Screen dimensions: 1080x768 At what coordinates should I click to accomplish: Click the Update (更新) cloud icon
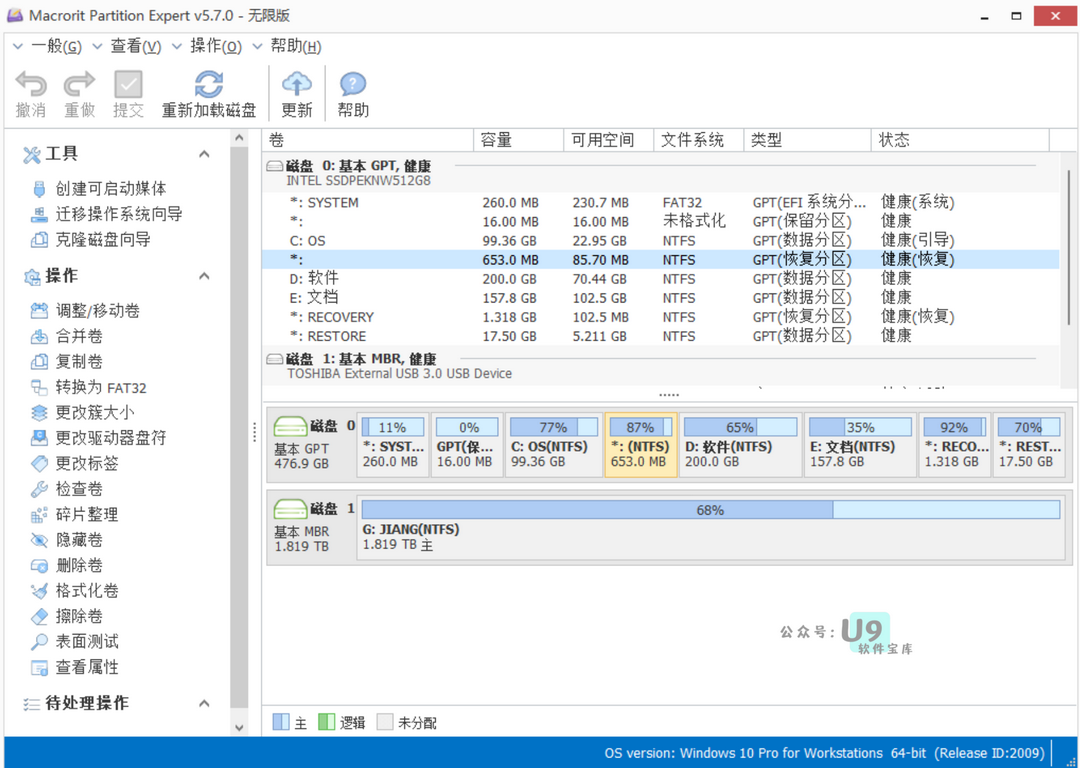pyautogui.click(x=297, y=85)
